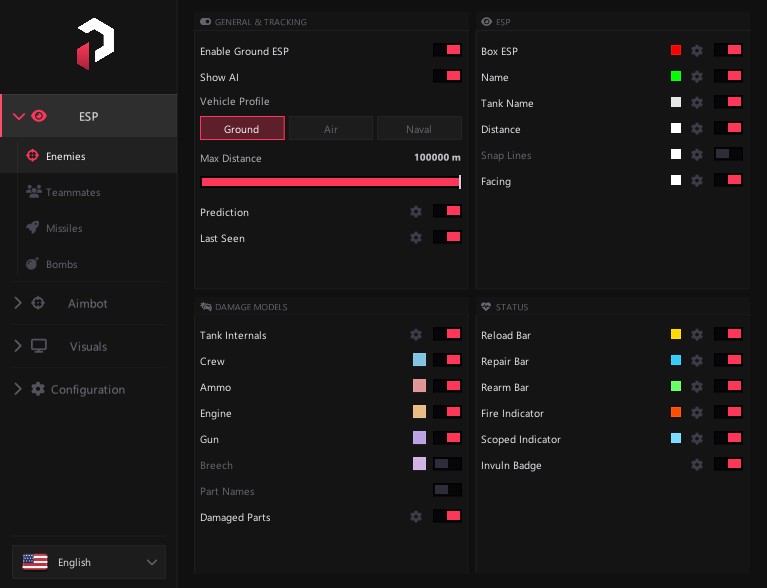The image size is (767, 588).
Task: Enable the Snap Lines switch
Action: click(728, 154)
